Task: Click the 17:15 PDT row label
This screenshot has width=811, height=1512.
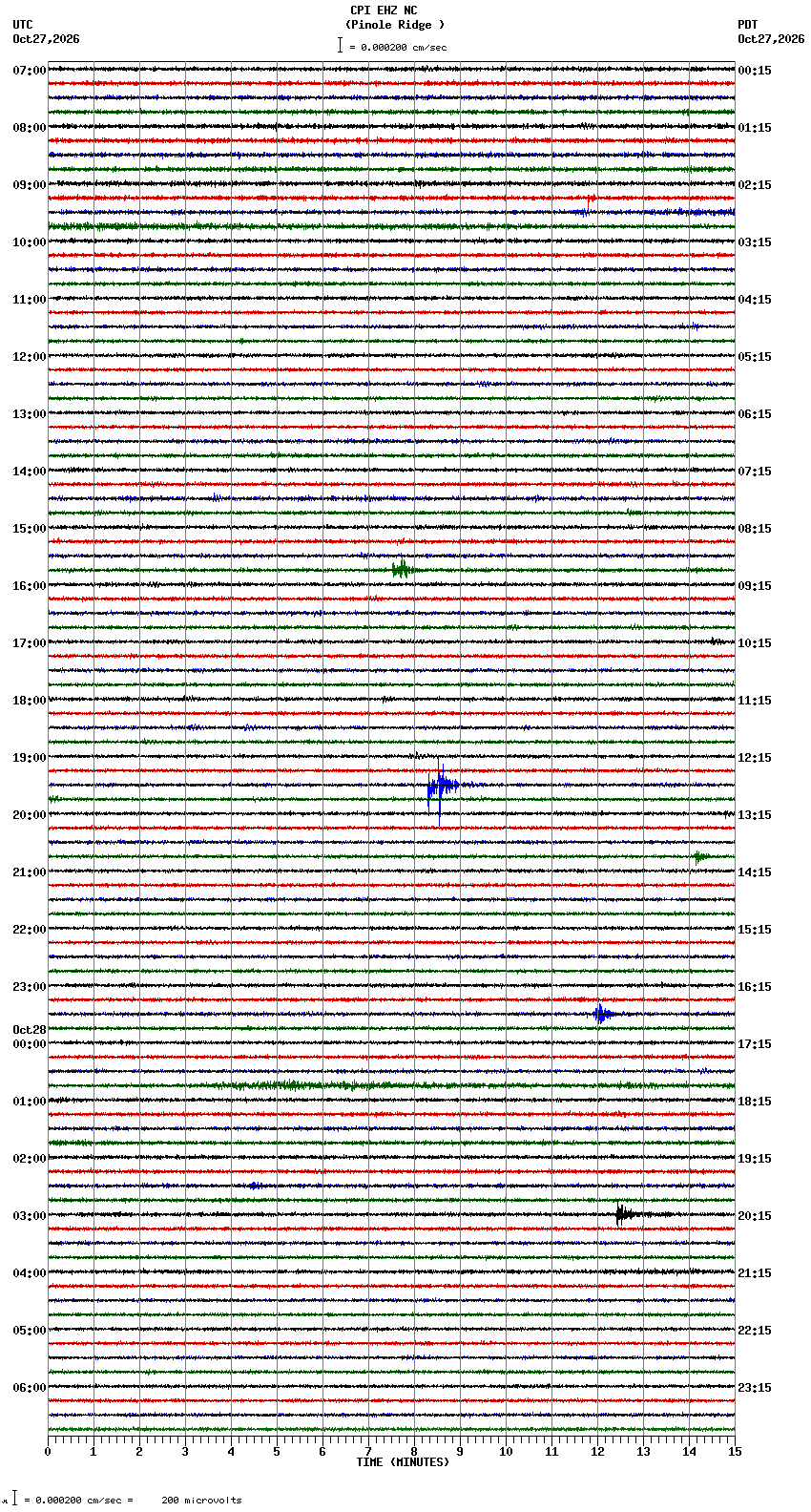Action: point(755,1044)
